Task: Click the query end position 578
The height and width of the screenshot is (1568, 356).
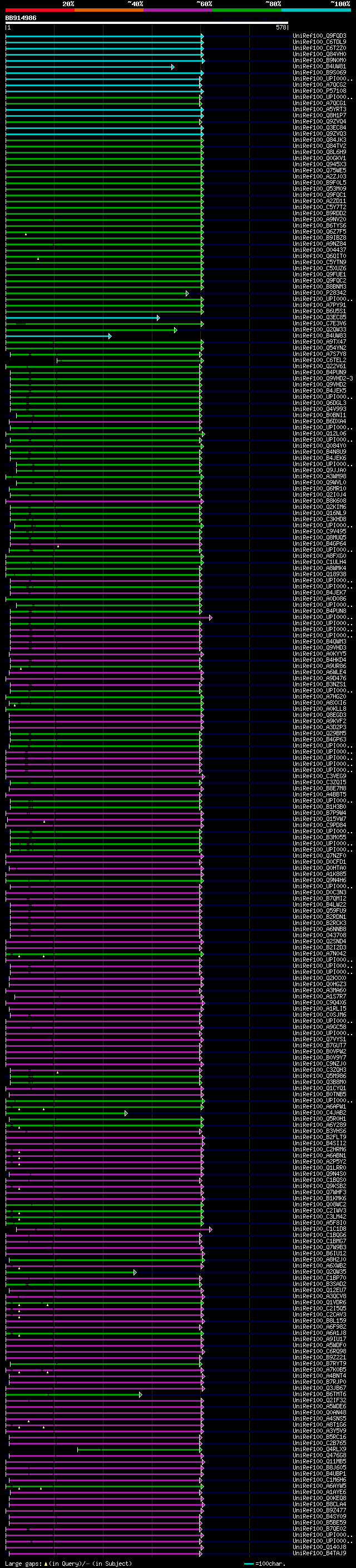Action: 280,27
